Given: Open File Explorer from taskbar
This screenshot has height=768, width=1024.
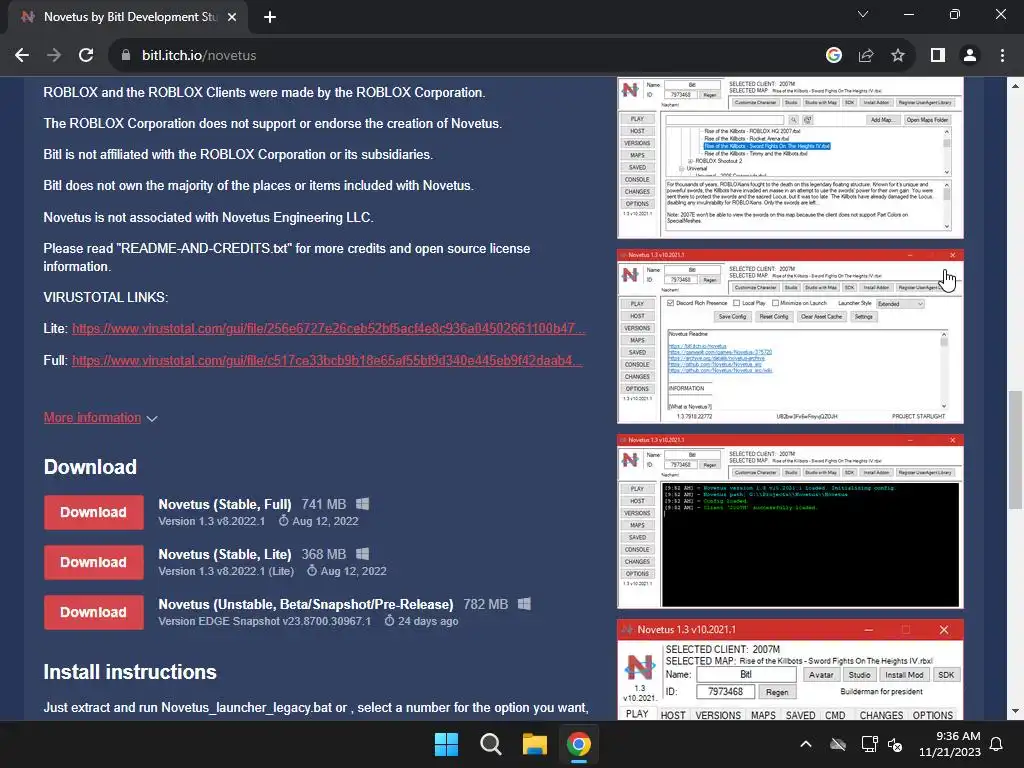Looking at the screenshot, I should point(534,744).
